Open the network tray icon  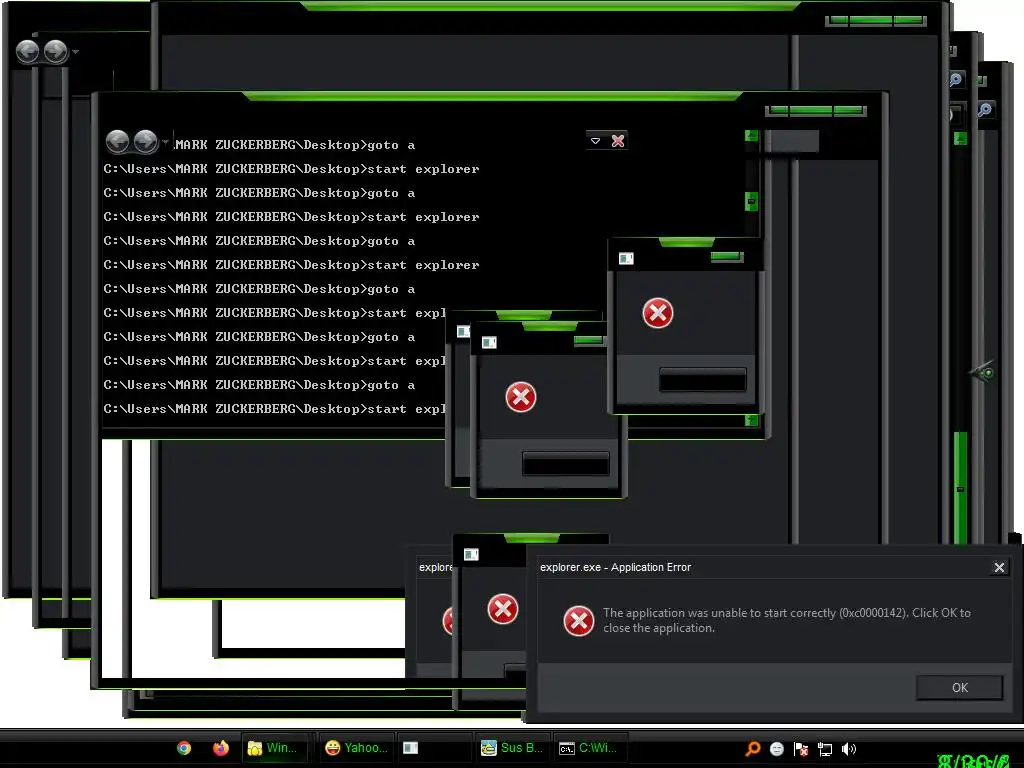pos(825,749)
